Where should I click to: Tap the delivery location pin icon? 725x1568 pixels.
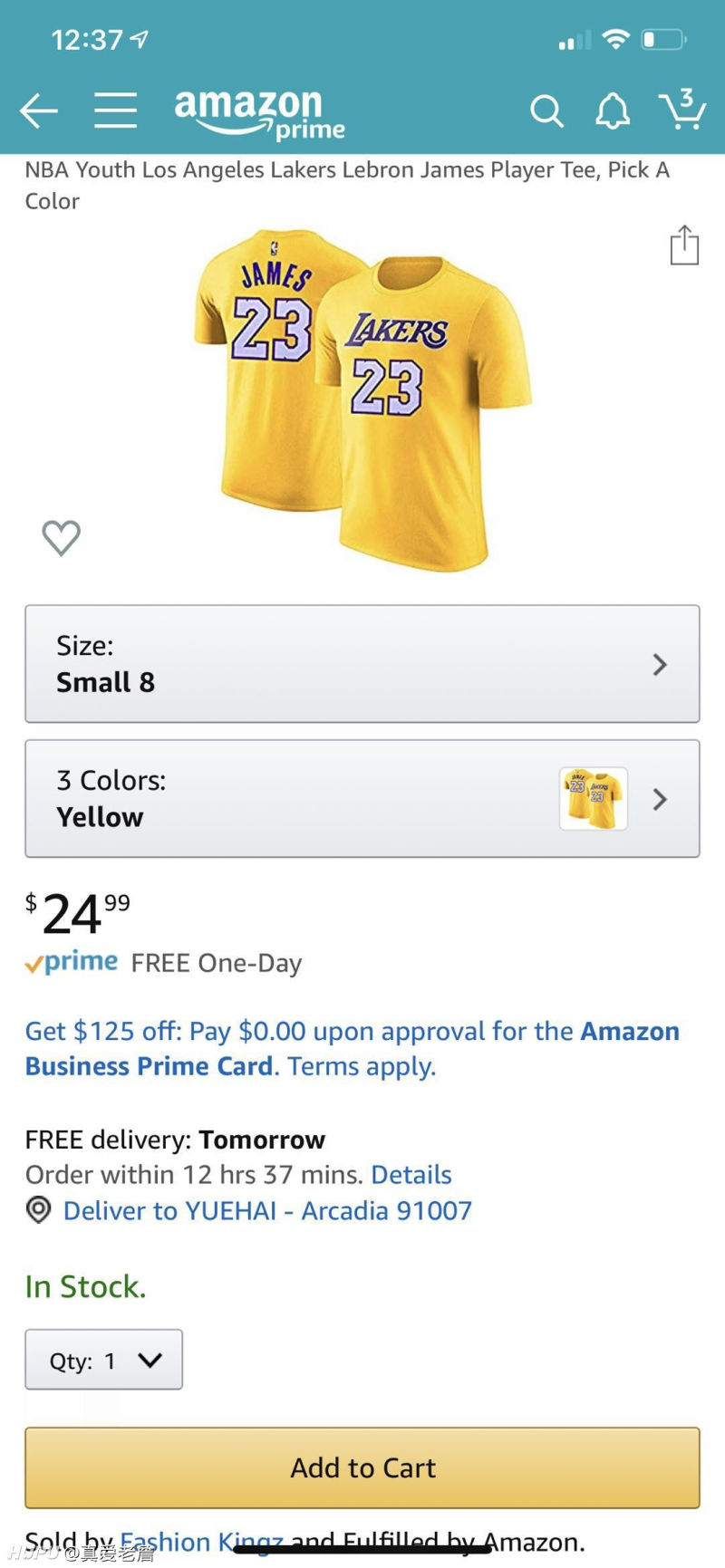pos(38,1210)
